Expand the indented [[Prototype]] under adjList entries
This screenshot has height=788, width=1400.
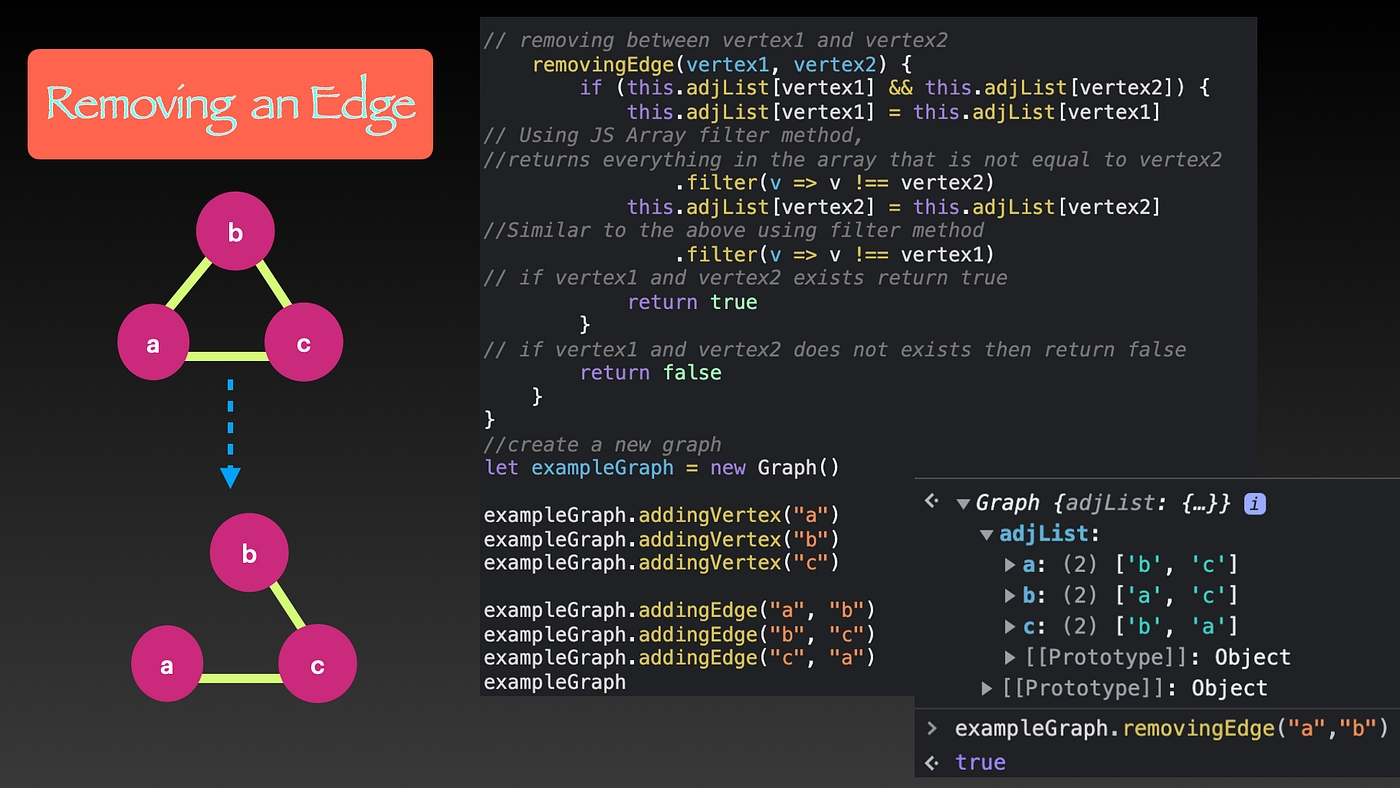pos(1010,657)
